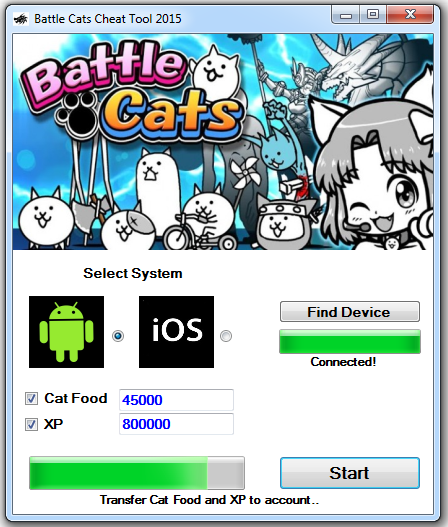The width and height of the screenshot is (448, 527).
Task: Click the Android robot logo icon
Action: tap(66, 332)
